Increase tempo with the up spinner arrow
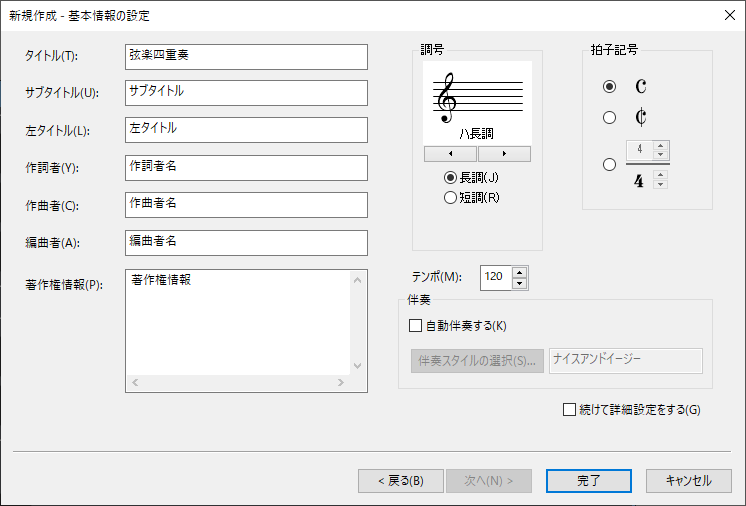Viewport: 746px width, 506px height. [520, 272]
